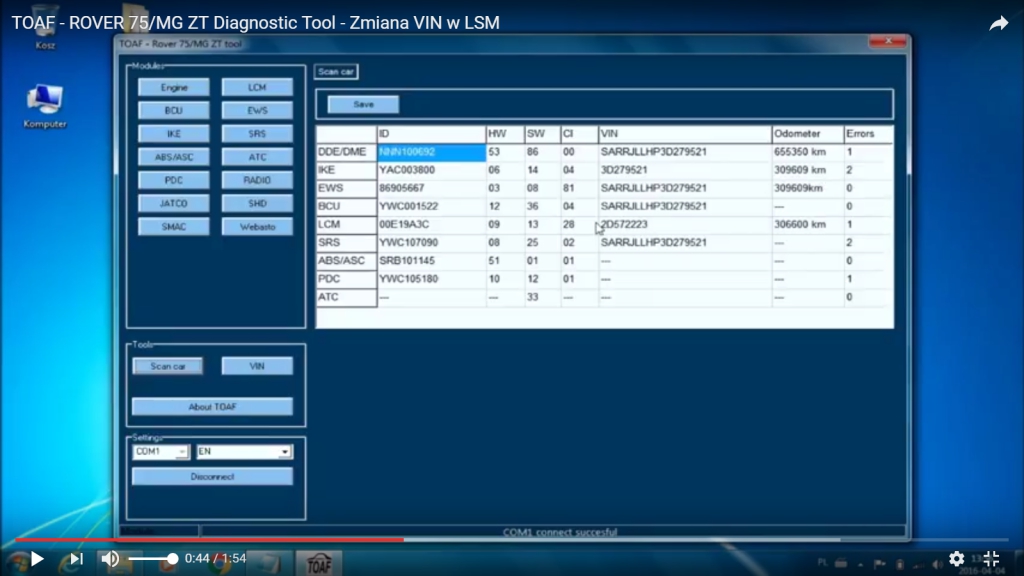Open video settings gear

pyautogui.click(x=957, y=558)
